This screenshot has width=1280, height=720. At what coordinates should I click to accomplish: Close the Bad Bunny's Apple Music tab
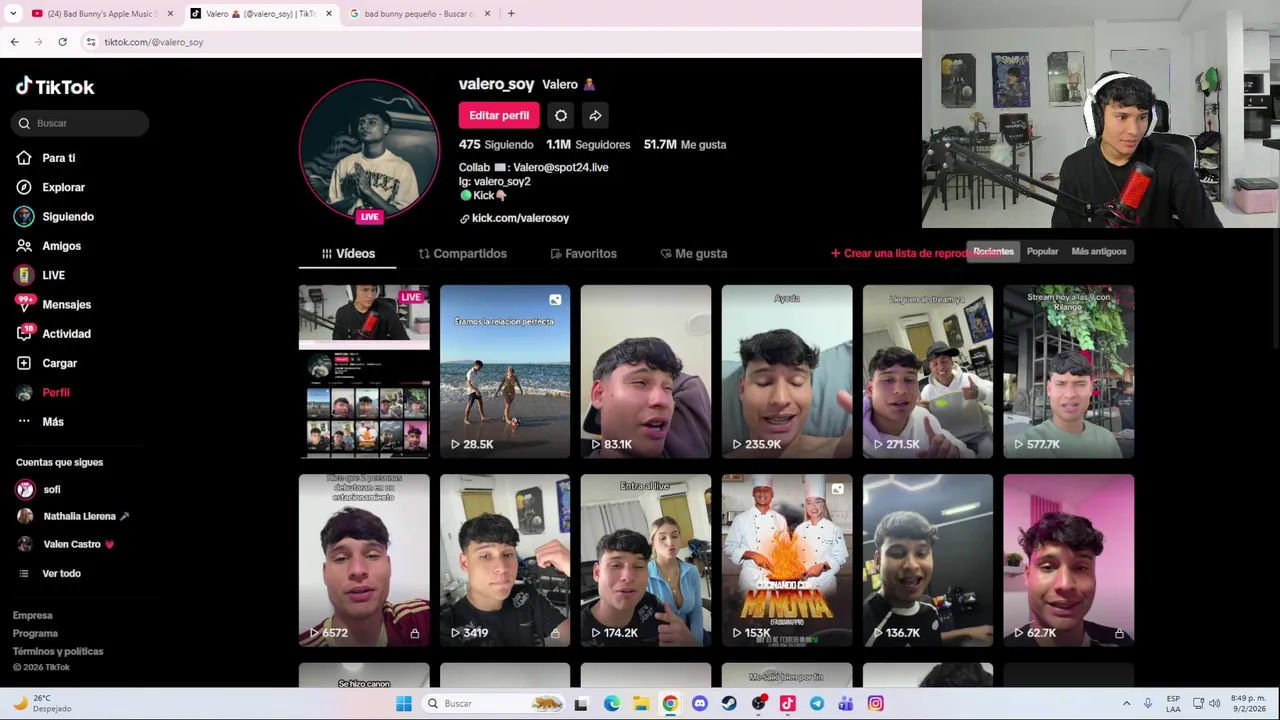tap(170, 13)
